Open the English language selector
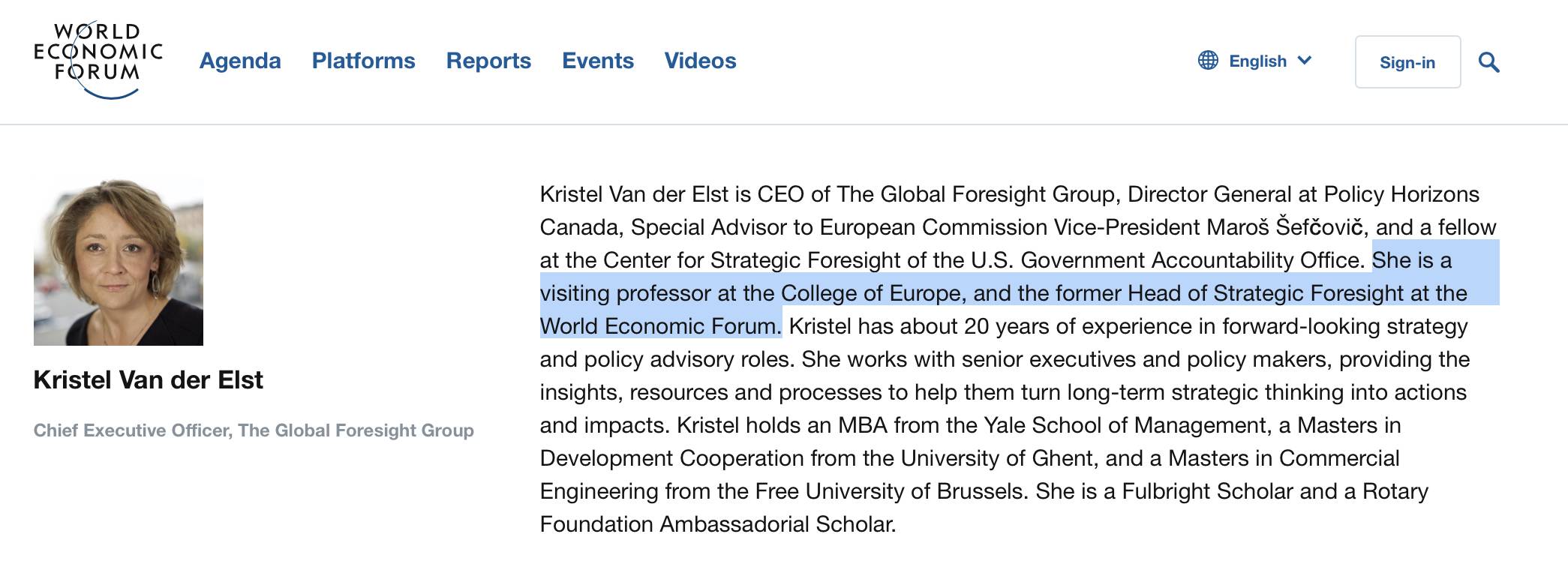Viewport: 1568px width, 570px height. (x=1255, y=61)
